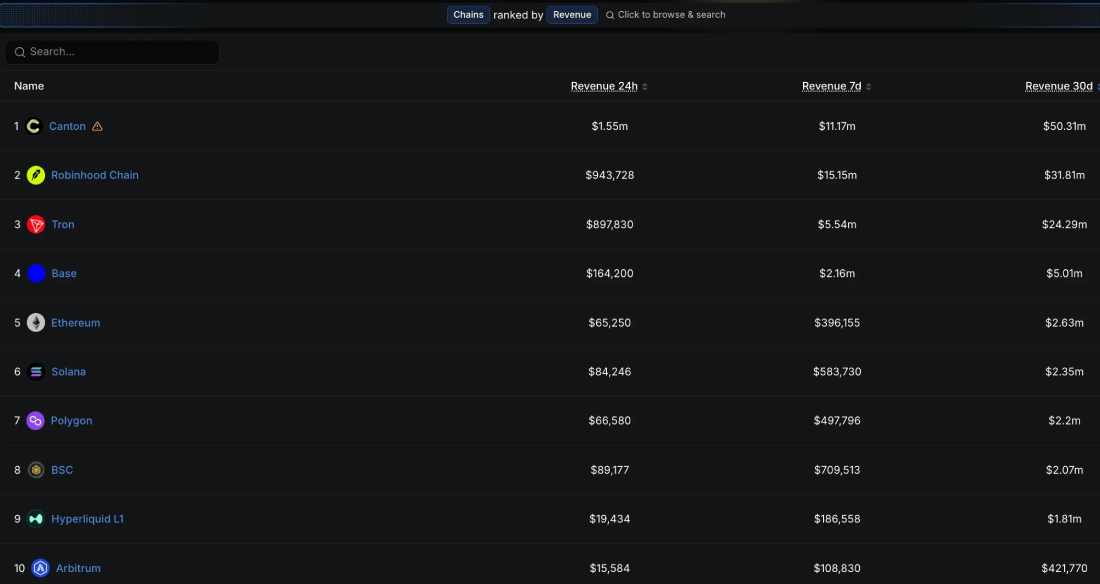Open the Polygon chain link
1100x584 pixels.
click(x=72, y=421)
